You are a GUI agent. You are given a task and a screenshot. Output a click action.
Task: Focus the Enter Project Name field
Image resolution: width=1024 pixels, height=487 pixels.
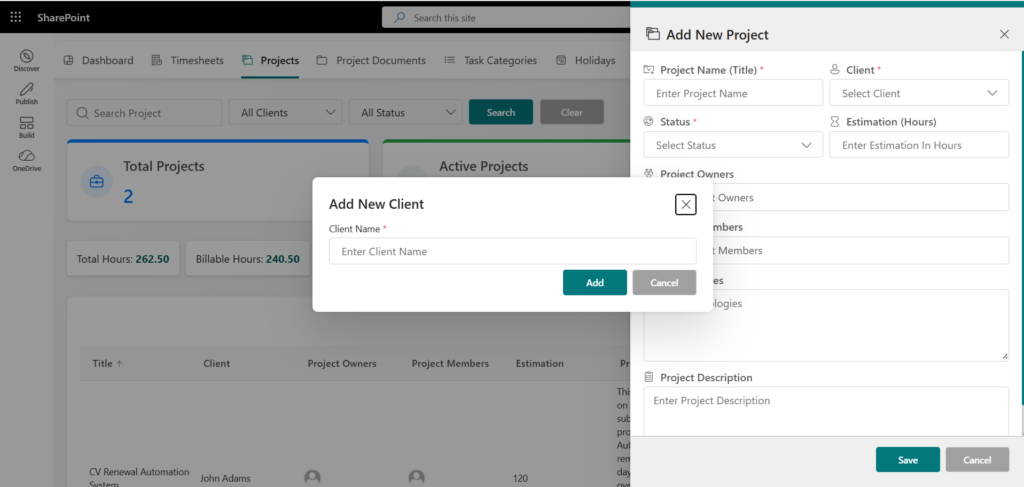[733, 93]
